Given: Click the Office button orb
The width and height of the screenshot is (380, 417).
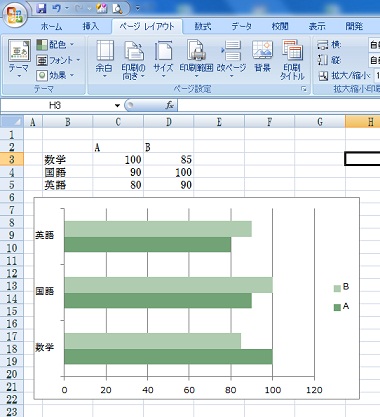Looking at the screenshot, I should 14,14.
